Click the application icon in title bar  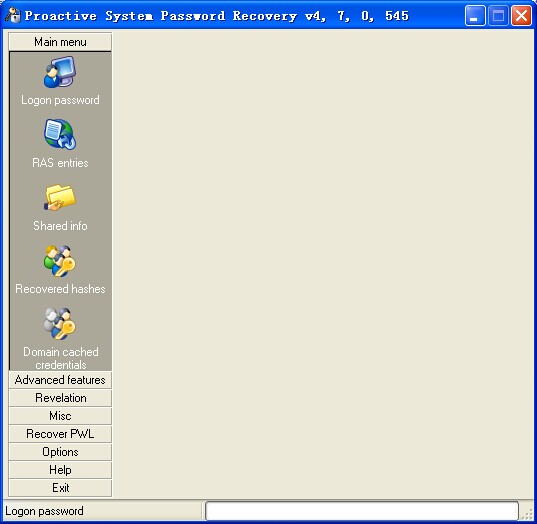point(13,15)
